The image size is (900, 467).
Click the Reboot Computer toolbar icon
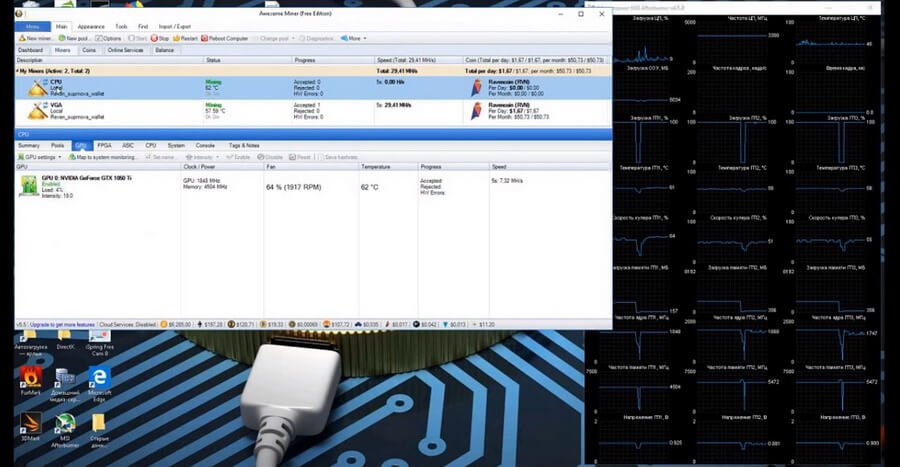[x=204, y=38]
